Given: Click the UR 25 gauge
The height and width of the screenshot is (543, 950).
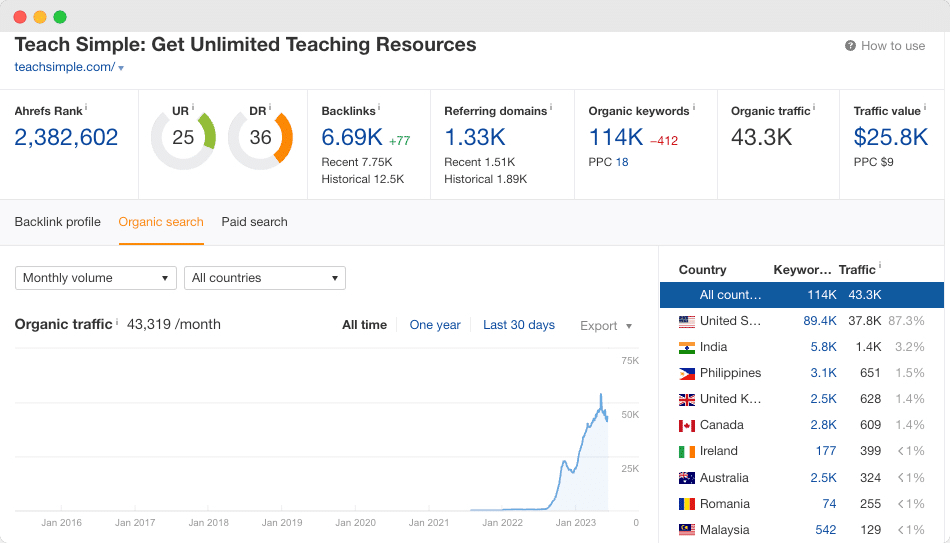Looking at the screenshot, I should tap(183, 138).
